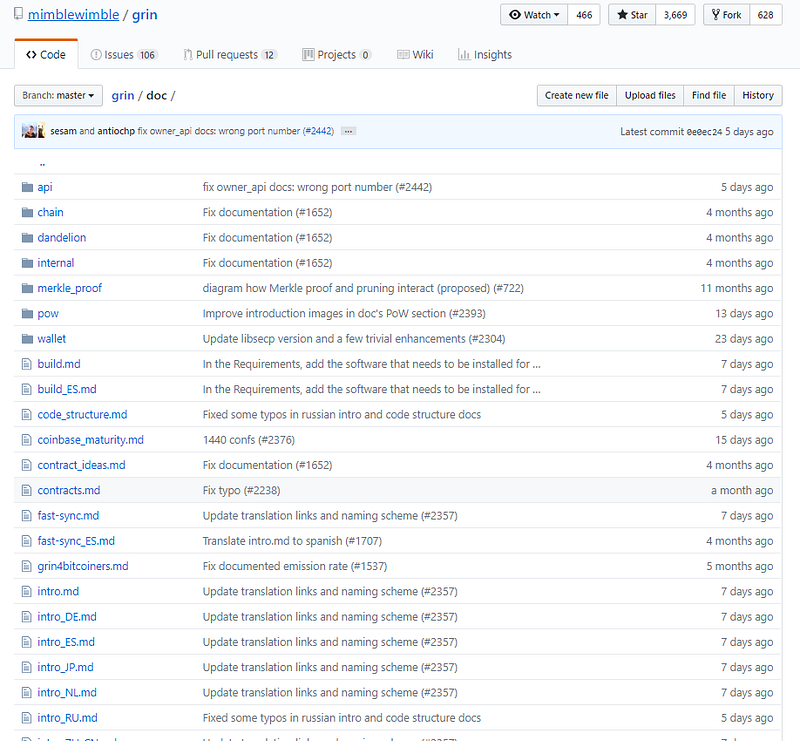Click the pow folder icon

27,313
